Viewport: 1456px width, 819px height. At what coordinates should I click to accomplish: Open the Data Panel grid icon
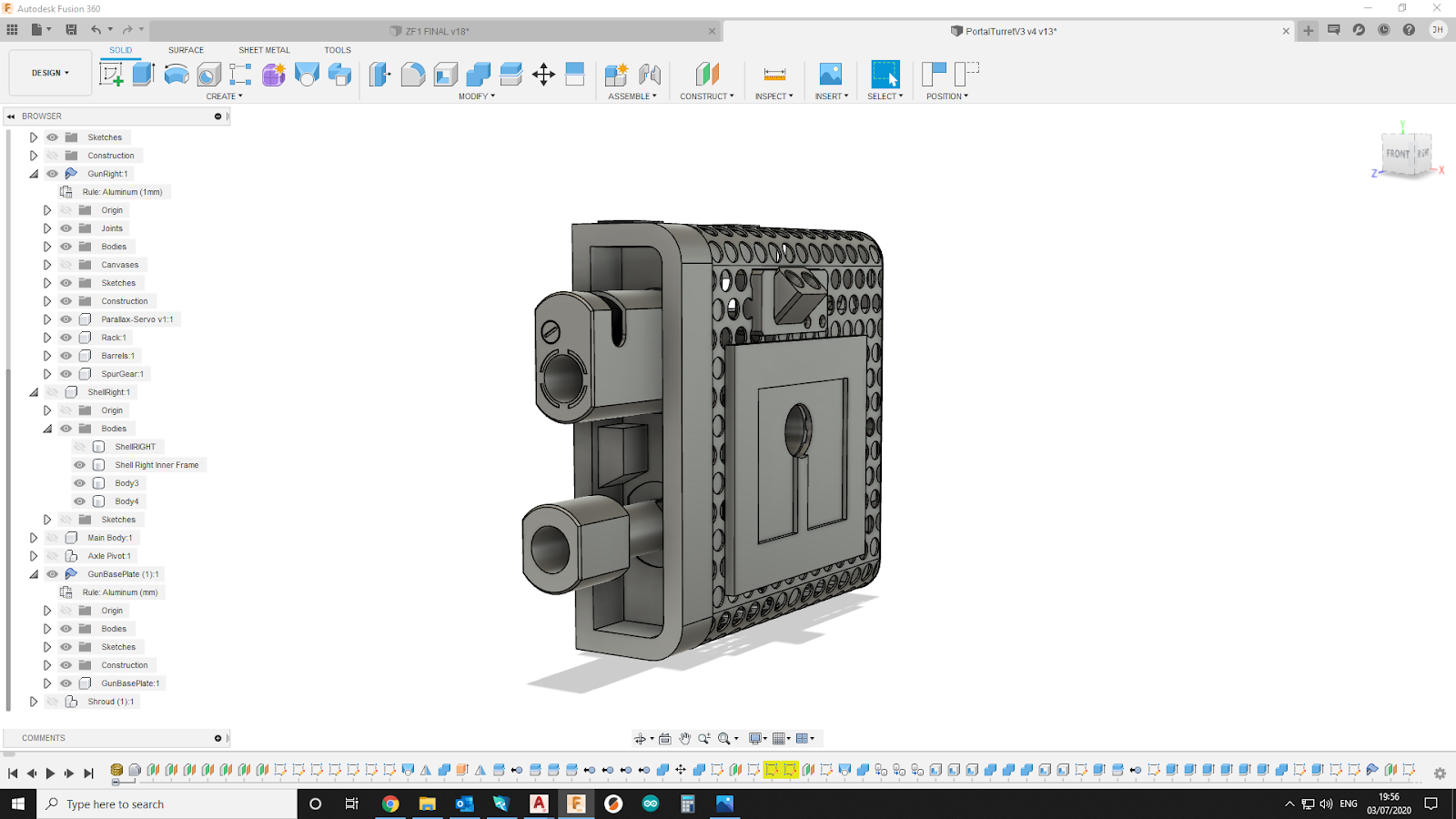click(x=13, y=30)
